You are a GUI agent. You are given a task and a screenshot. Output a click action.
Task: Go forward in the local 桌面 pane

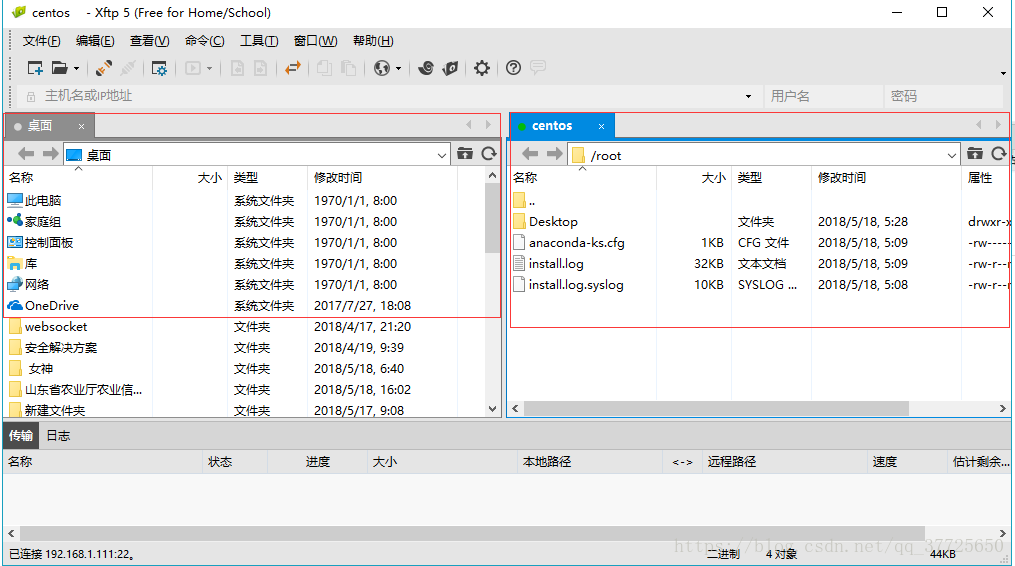[x=50, y=153]
